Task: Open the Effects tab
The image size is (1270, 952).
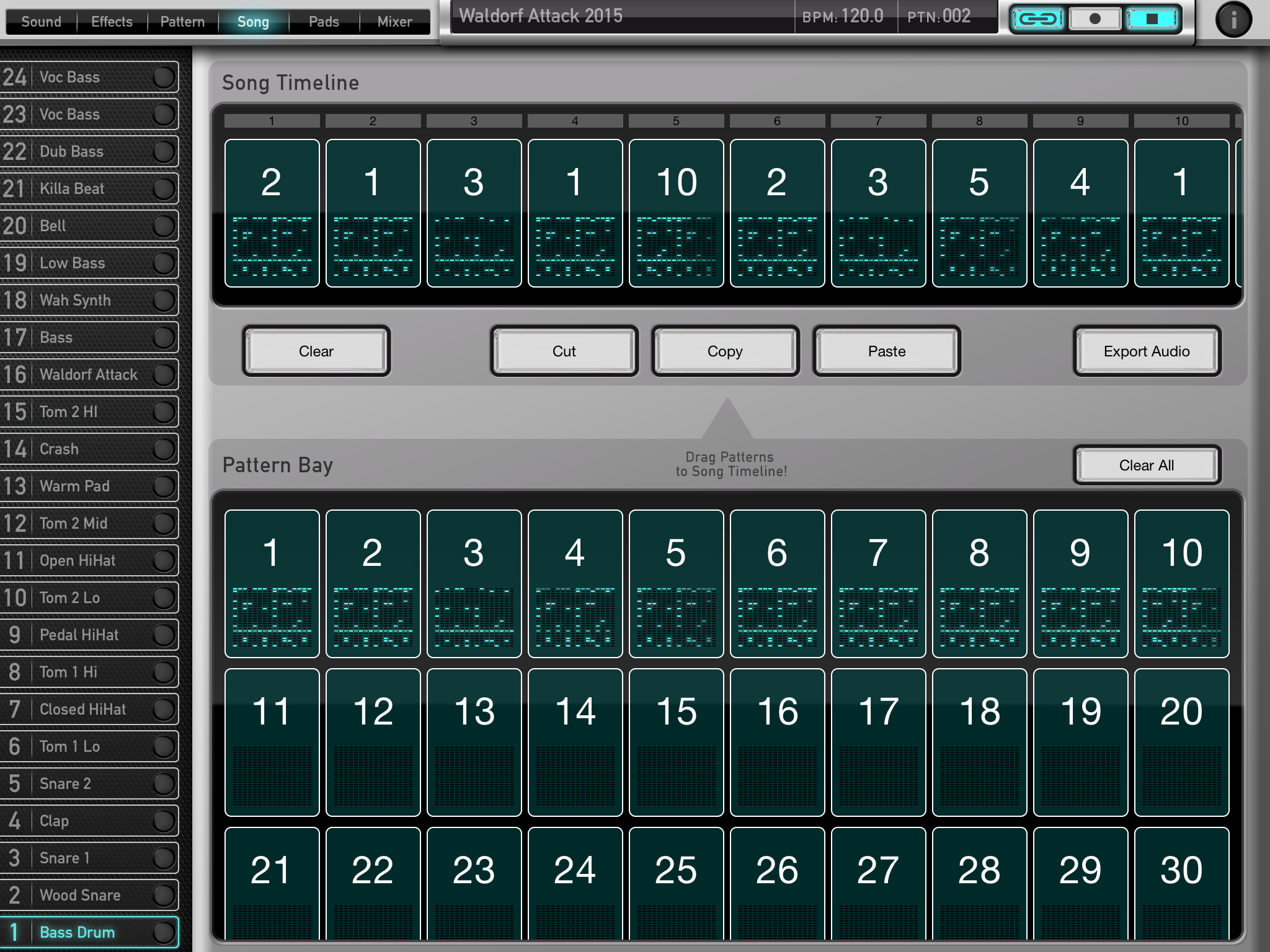Action: tap(112, 22)
